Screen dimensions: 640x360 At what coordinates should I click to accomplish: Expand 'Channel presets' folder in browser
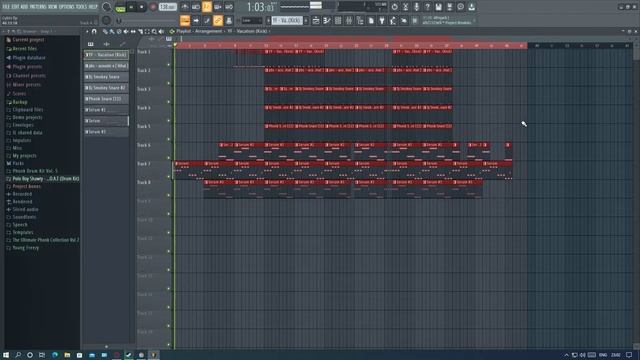pyautogui.click(x=29, y=76)
